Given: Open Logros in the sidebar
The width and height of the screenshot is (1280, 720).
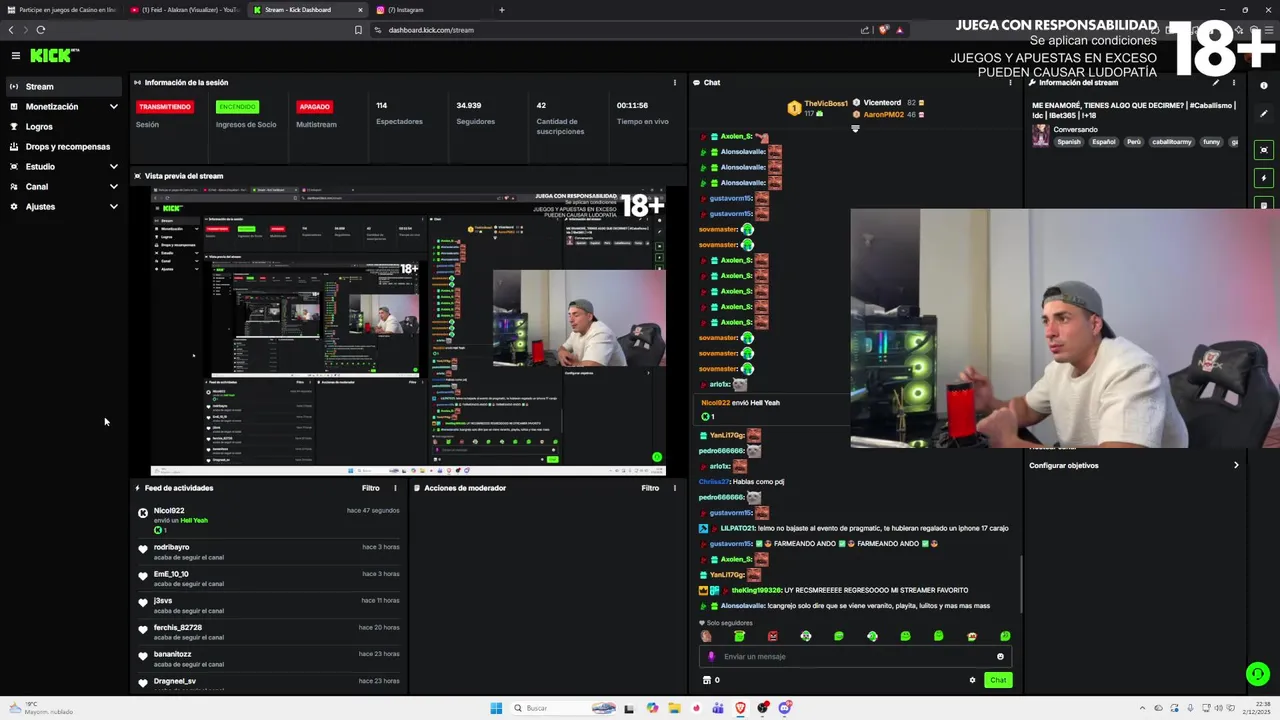Looking at the screenshot, I should pos(62,127).
